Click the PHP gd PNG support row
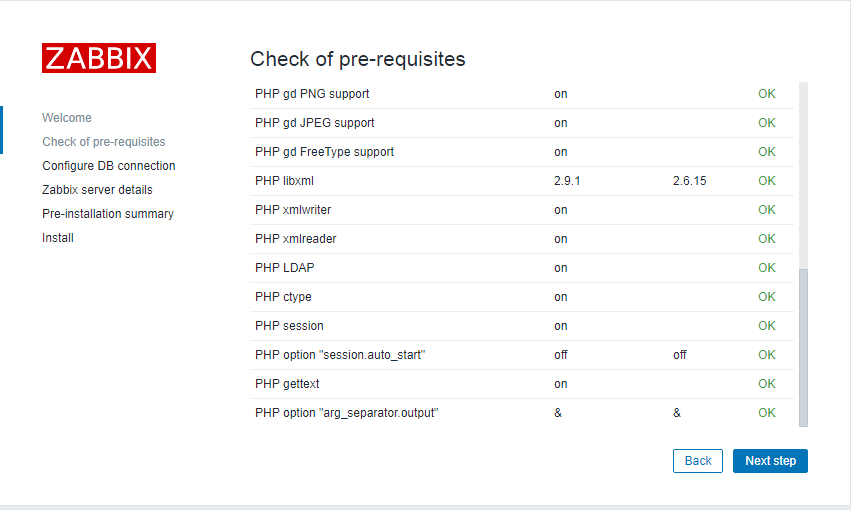 (522, 94)
